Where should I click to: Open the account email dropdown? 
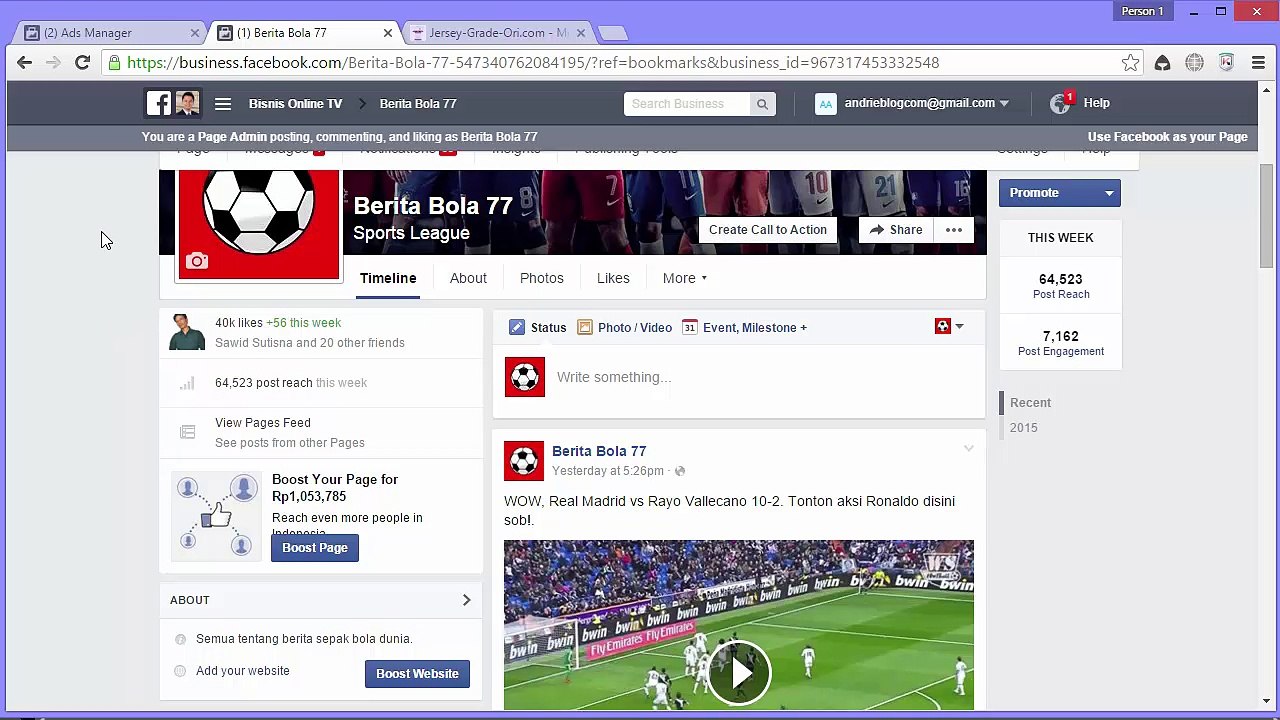(x=926, y=103)
